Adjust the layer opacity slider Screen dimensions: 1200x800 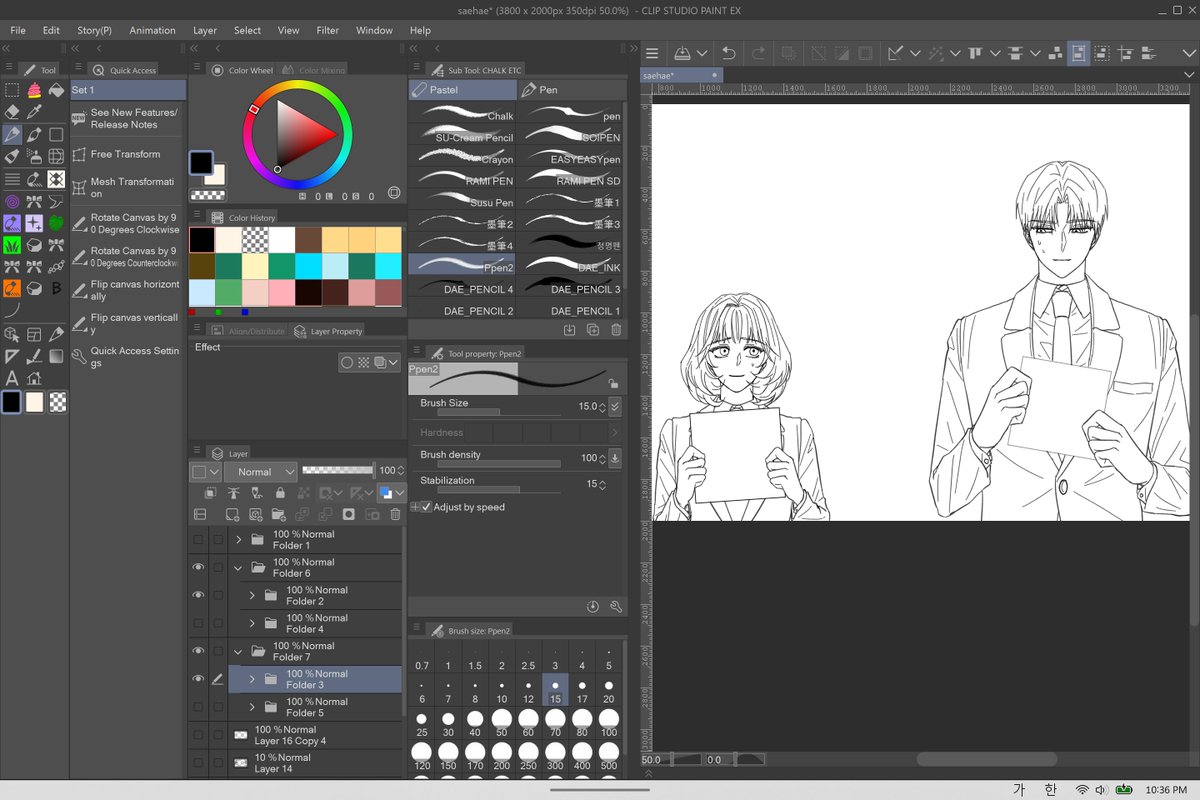tap(338, 470)
